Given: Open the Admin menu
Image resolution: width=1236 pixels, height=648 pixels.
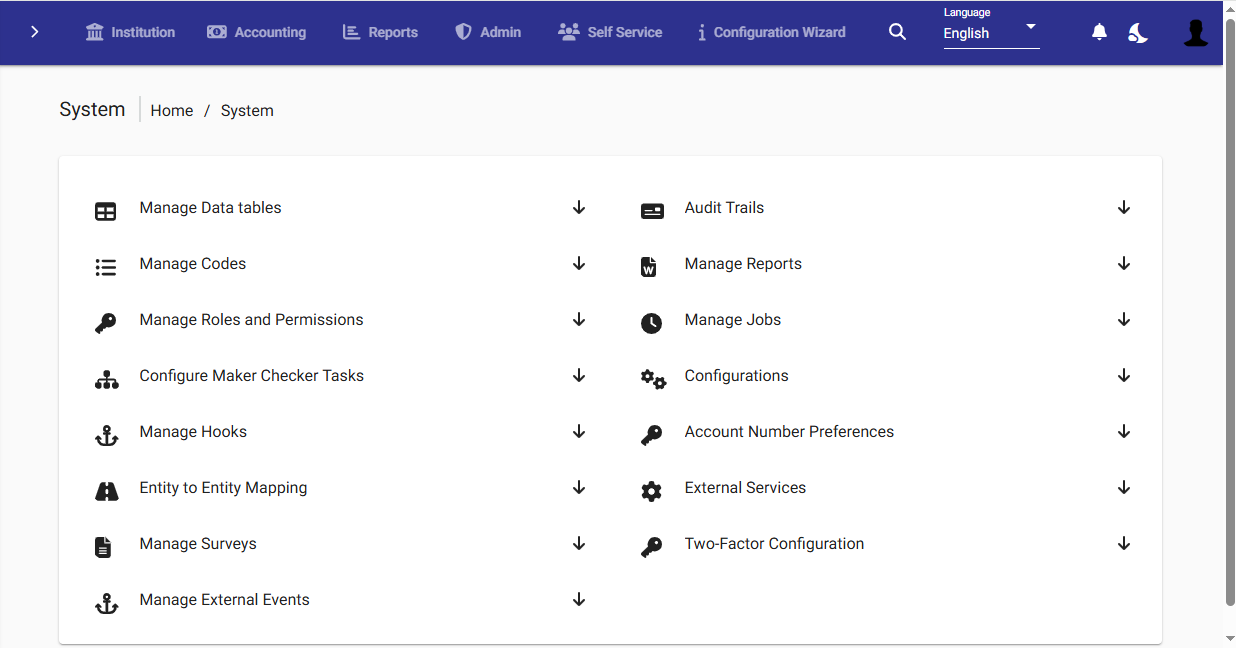Looking at the screenshot, I should 488,32.
